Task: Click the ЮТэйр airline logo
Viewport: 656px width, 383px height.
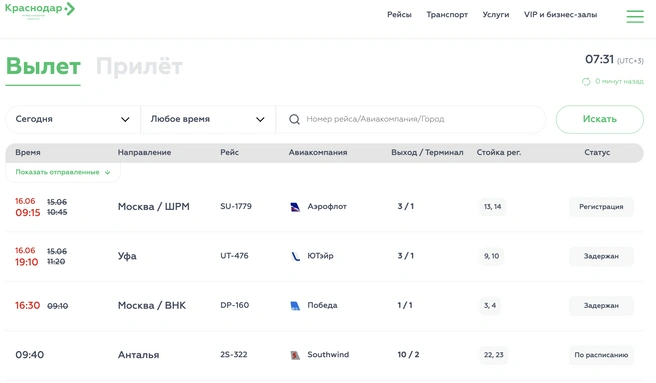Action: click(295, 256)
